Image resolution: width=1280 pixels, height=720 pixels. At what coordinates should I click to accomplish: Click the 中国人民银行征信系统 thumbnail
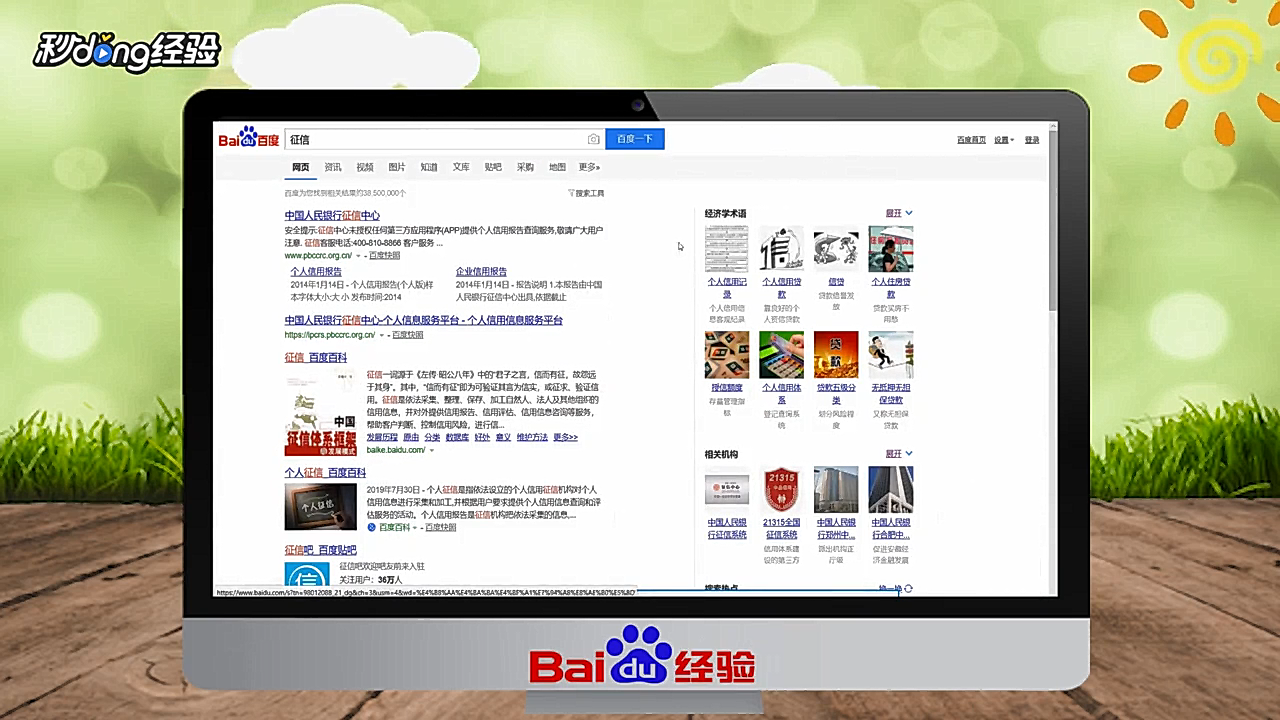tap(727, 489)
